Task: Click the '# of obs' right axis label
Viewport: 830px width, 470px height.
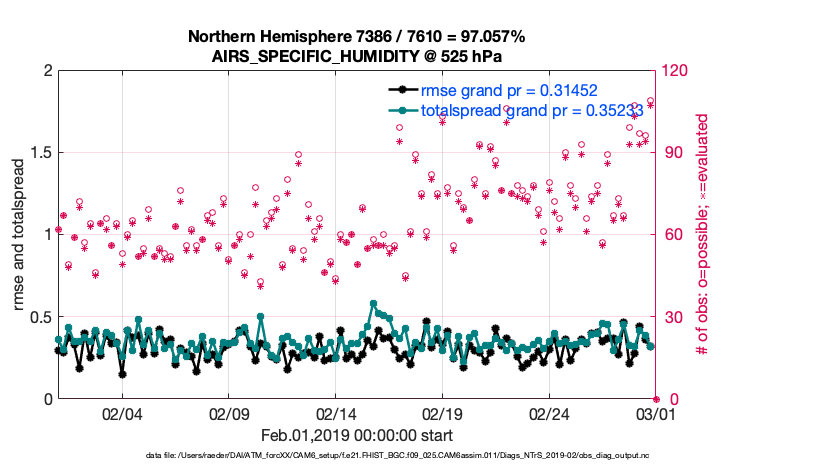Action: (702, 235)
